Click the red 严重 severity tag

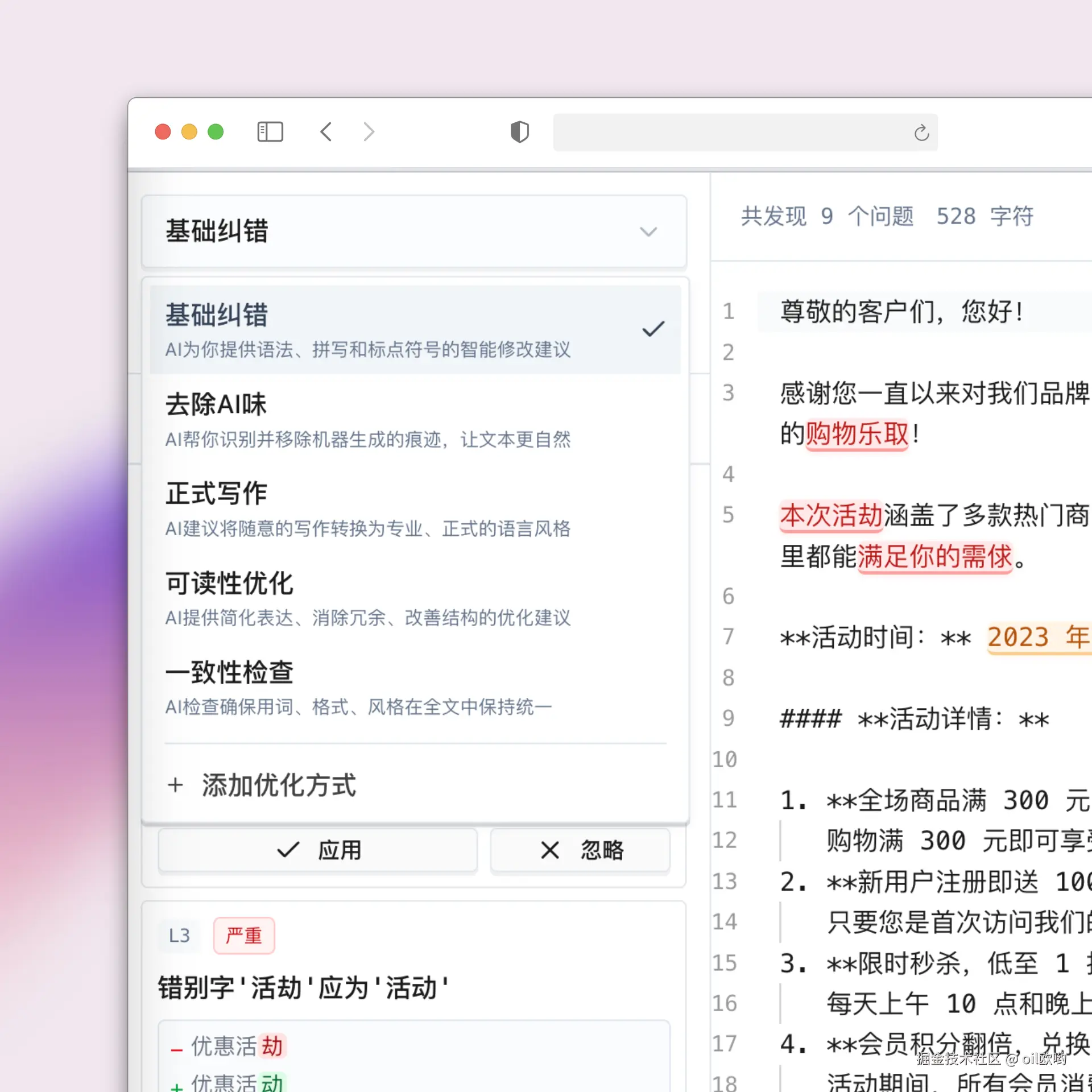pos(244,936)
